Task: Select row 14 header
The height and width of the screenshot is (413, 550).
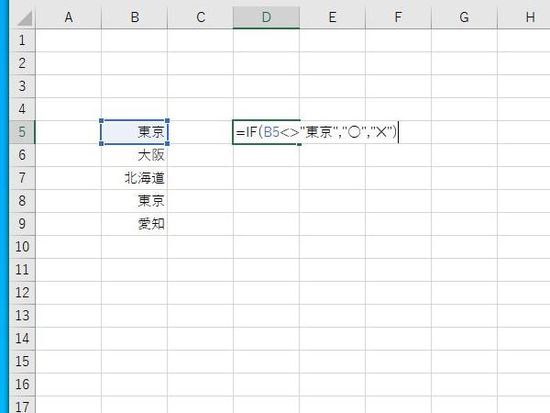Action: pos(22,339)
